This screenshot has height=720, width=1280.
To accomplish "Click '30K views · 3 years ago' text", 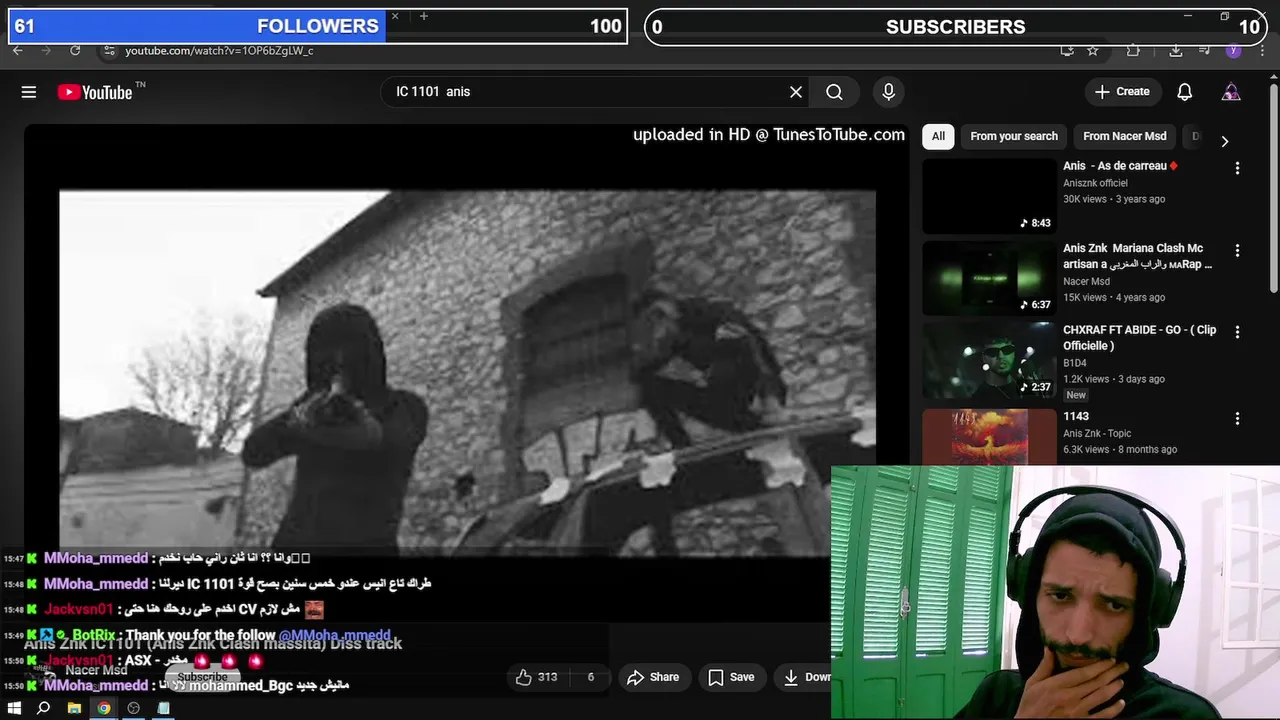I will pos(1114,199).
